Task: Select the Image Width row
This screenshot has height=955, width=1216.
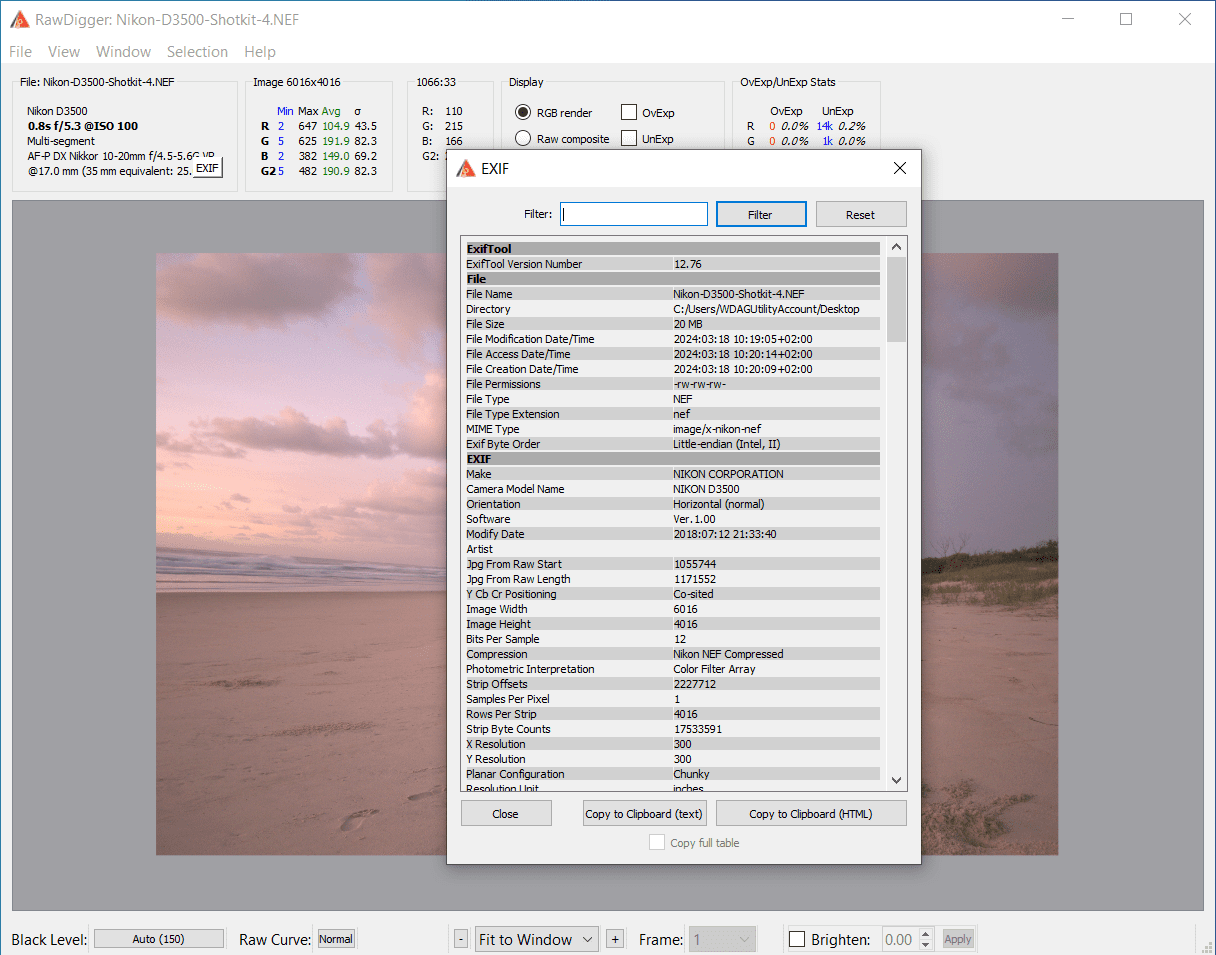Action: coord(673,609)
